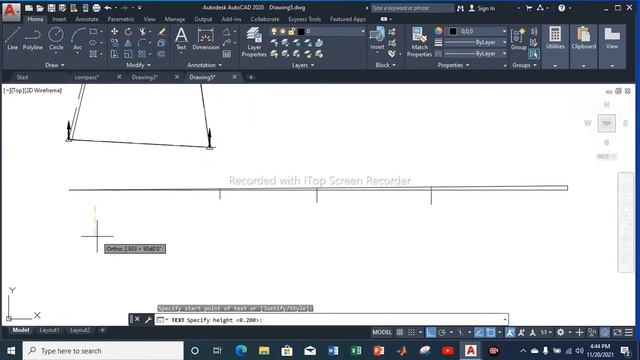Pick the Erase tool in Modify panel

(x=162, y=31)
